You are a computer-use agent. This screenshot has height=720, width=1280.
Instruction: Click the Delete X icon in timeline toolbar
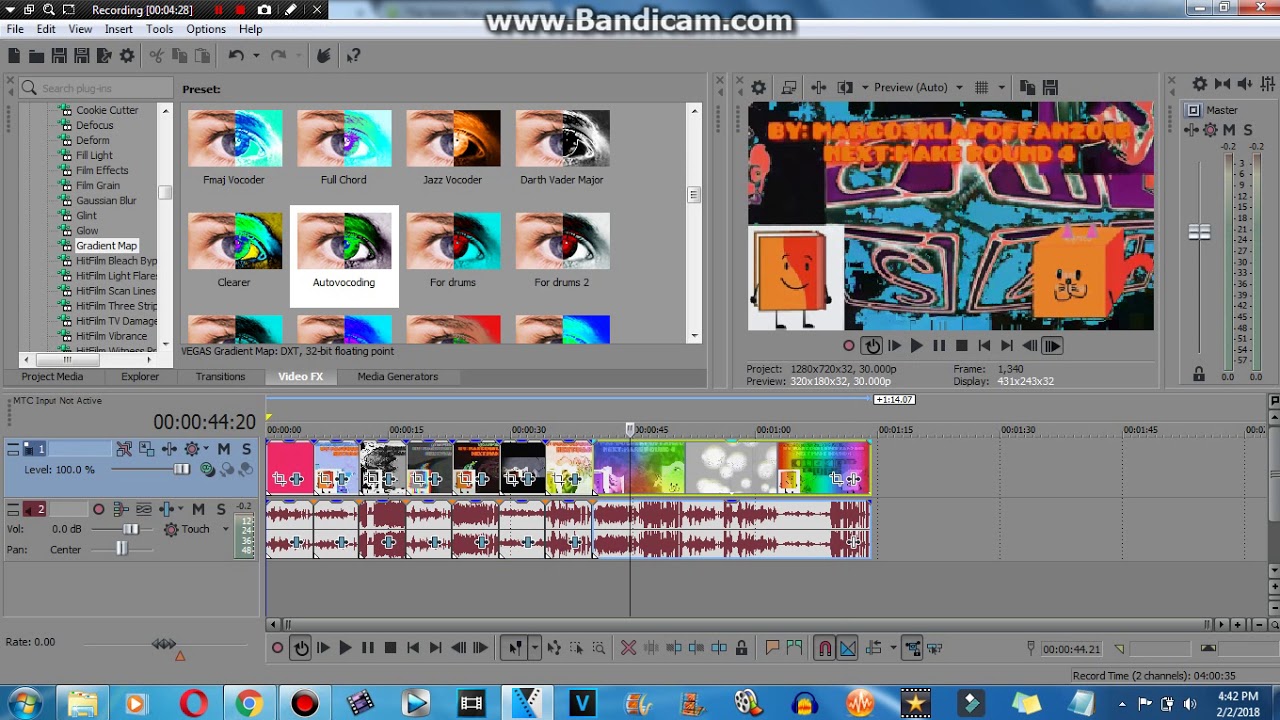pos(628,648)
